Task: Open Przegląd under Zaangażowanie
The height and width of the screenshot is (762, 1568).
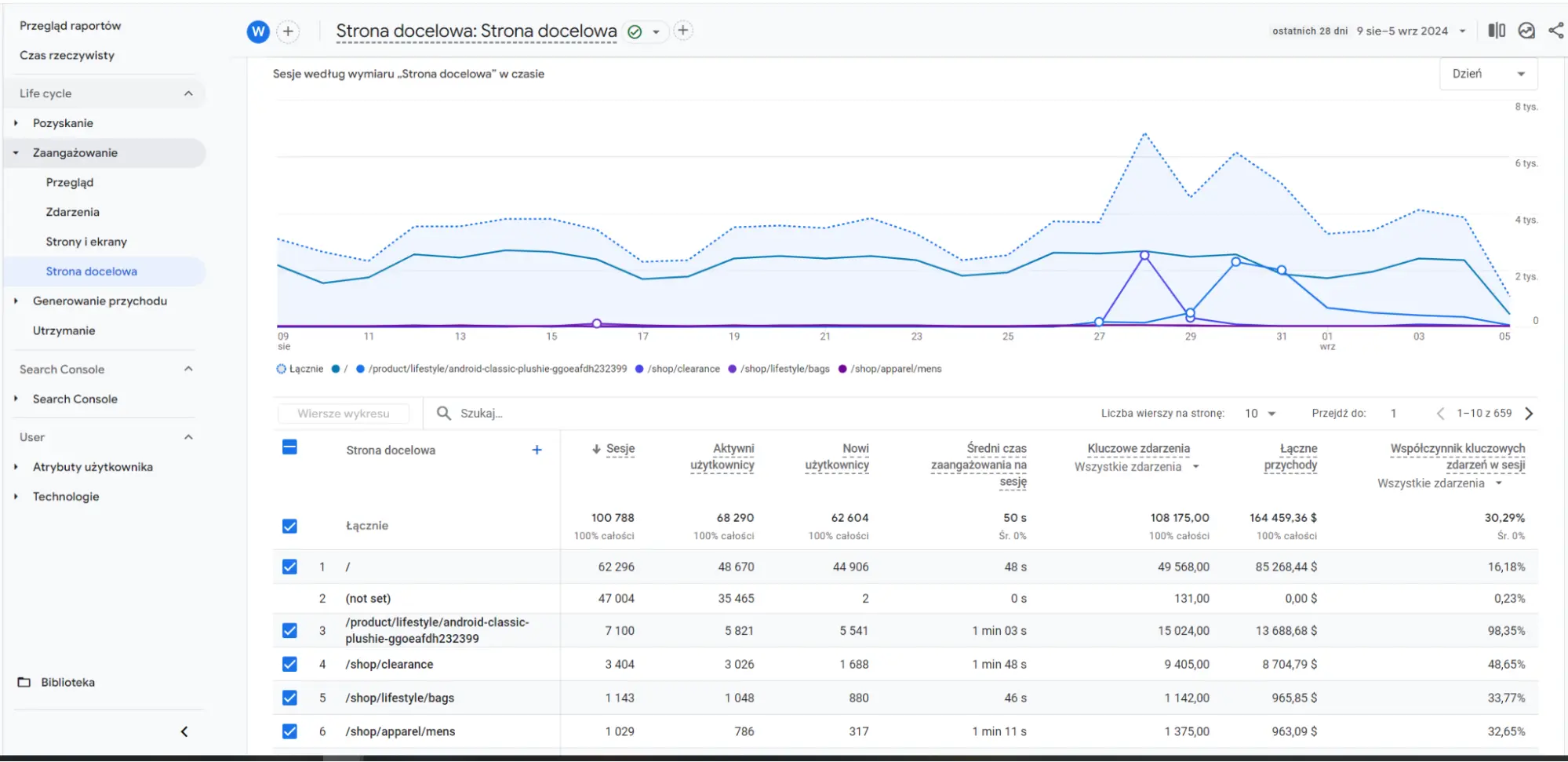Action: (70, 183)
